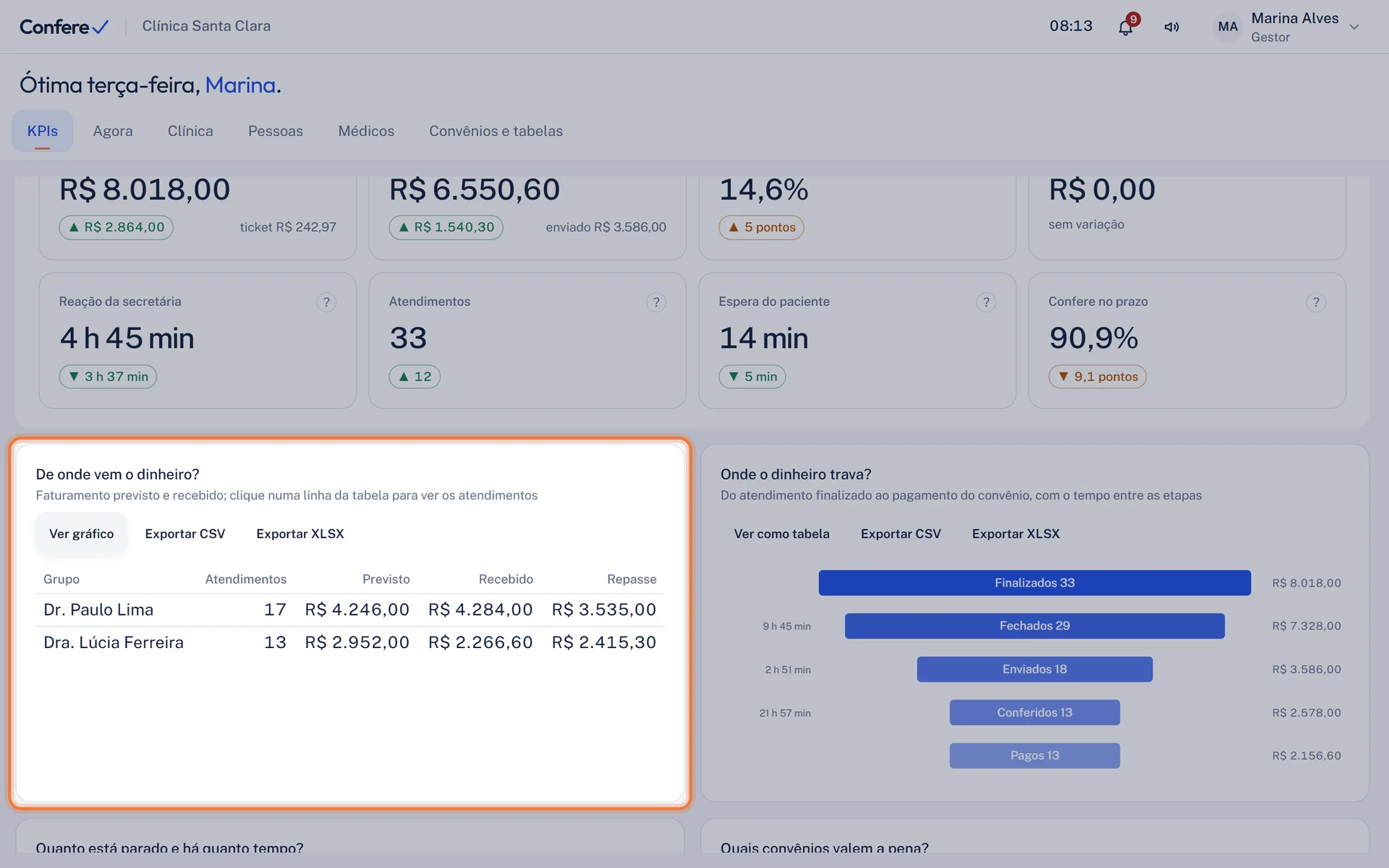Click the Repasse column header
The height and width of the screenshot is (868, 1389).
click(632, 579)
